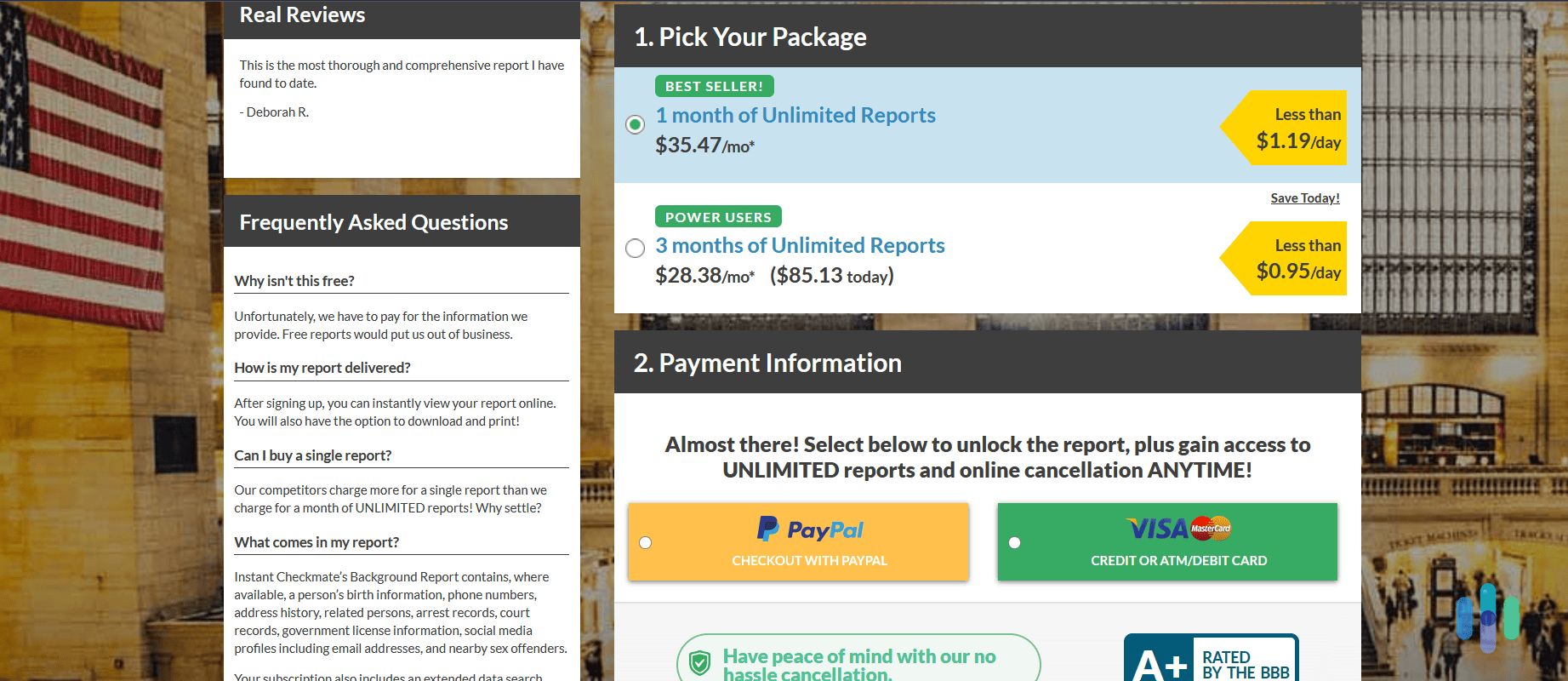Click the Real Reviews heading
This screenshot has height=681, width=1568.
302,14
